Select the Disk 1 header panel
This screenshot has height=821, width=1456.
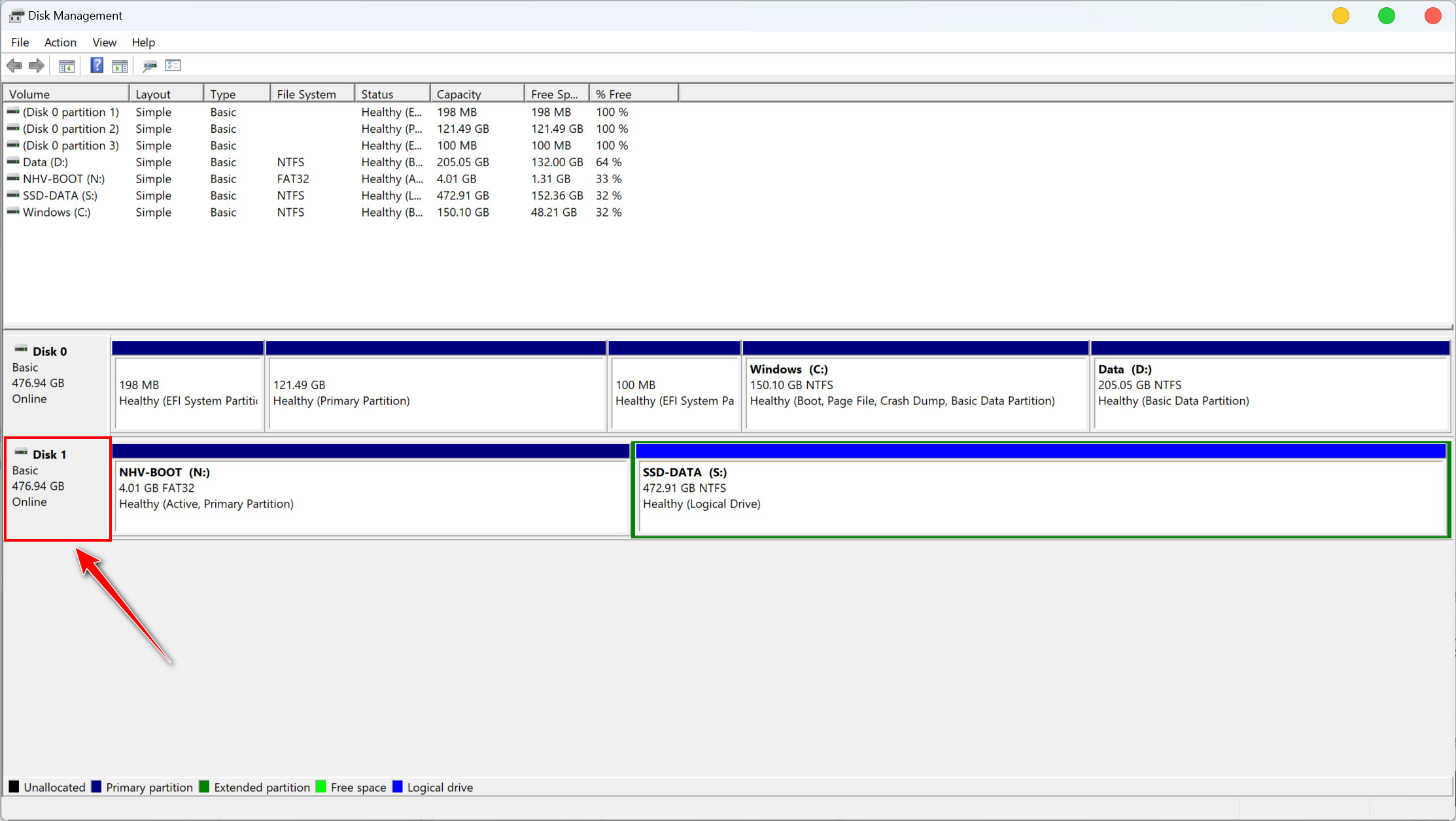[58, 488]
